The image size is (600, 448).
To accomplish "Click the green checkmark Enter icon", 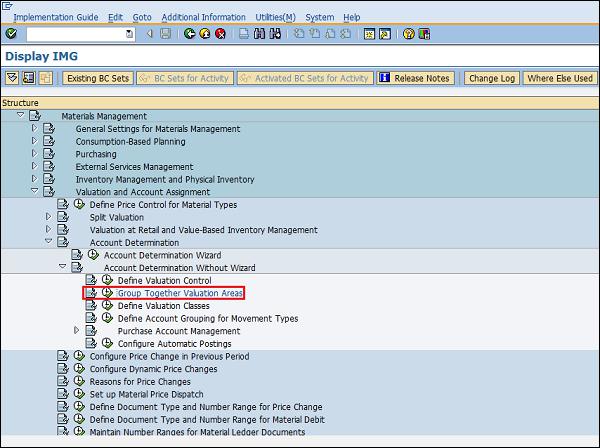I will coord(11,34).
